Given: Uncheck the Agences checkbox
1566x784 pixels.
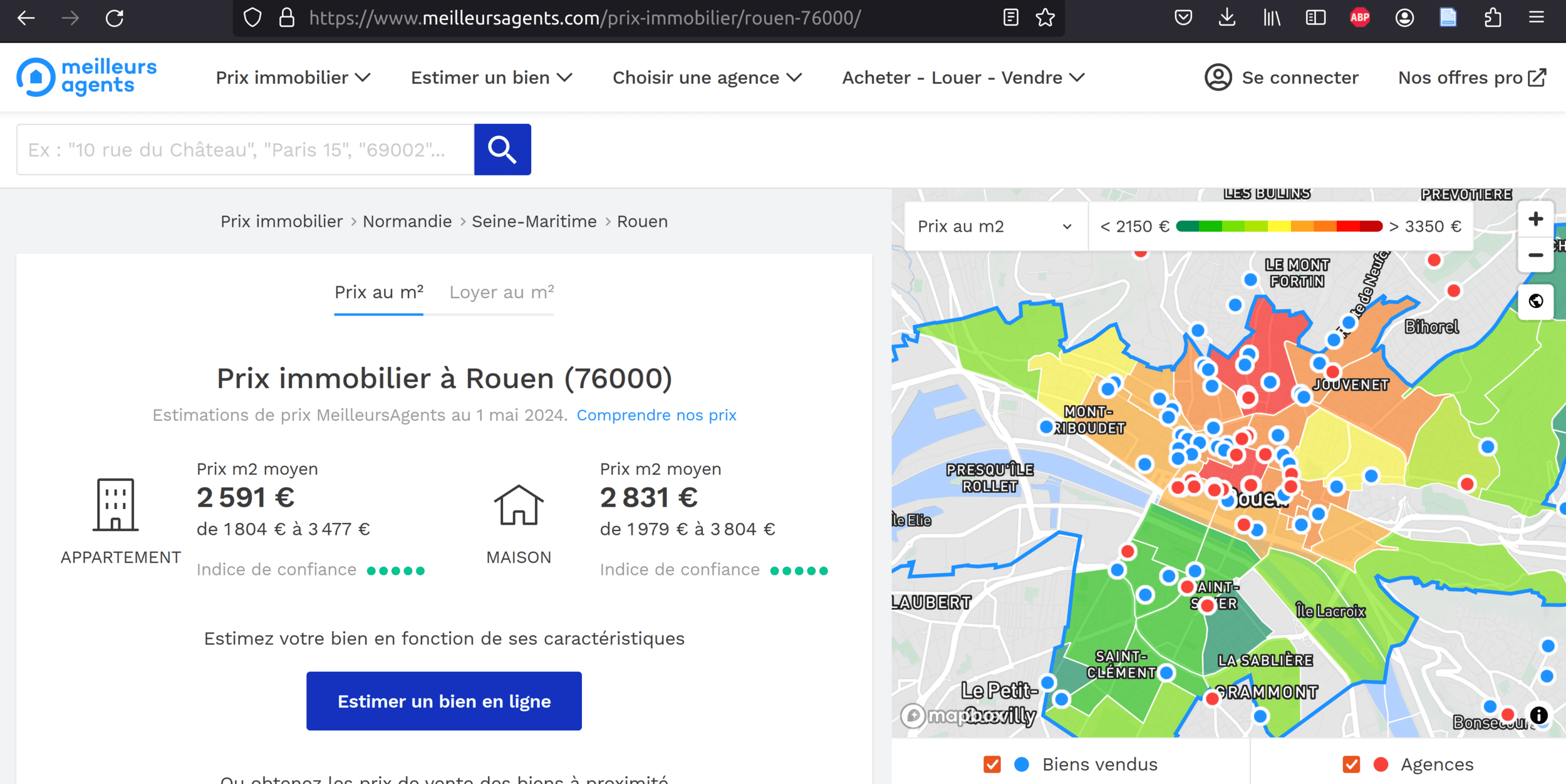Looking at the screenshot, I should pos(1351,765).
